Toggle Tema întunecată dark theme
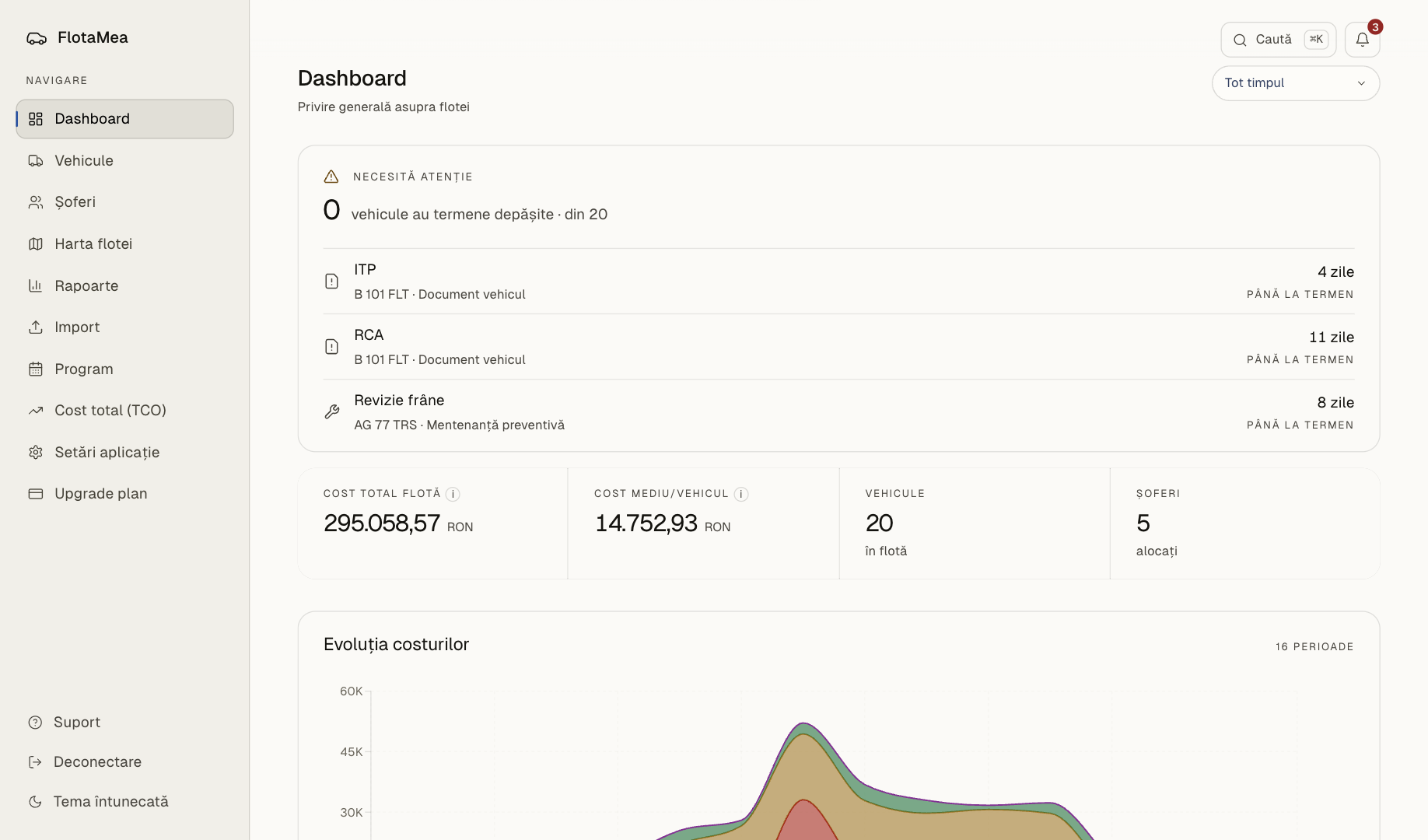 click(98, 802)
